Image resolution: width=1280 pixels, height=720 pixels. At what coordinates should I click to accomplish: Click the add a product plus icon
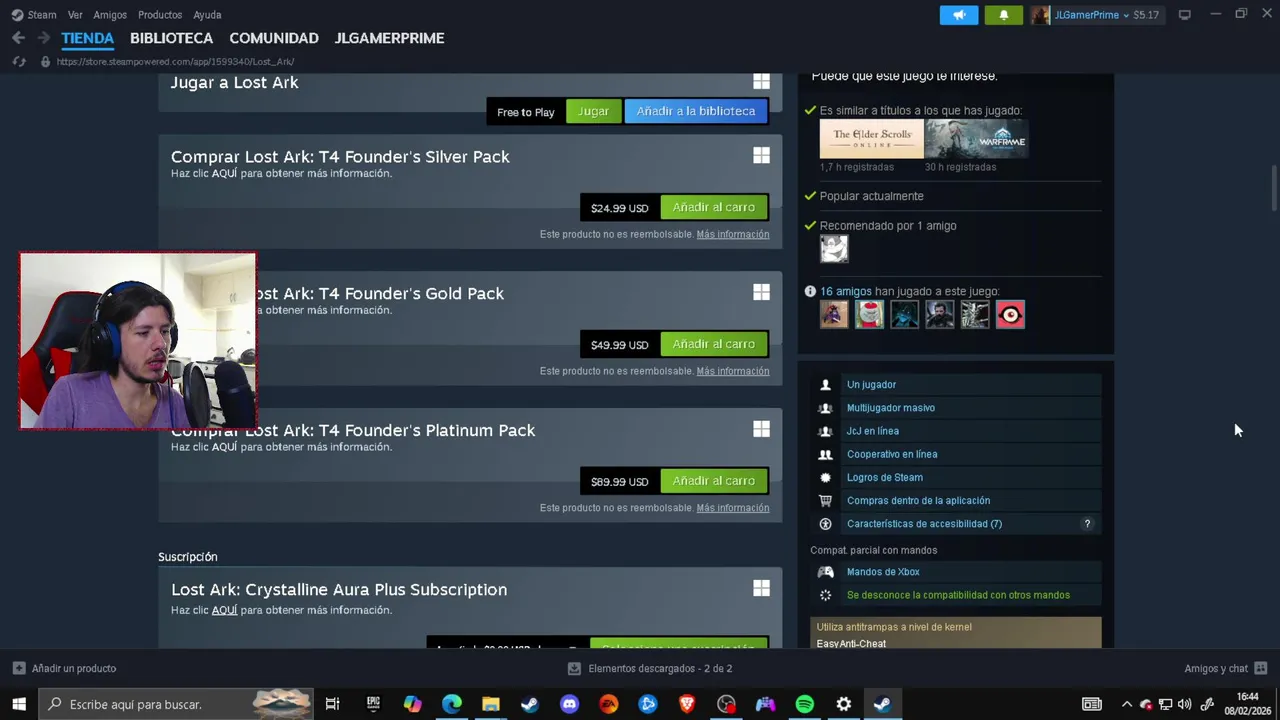(19, 668)
